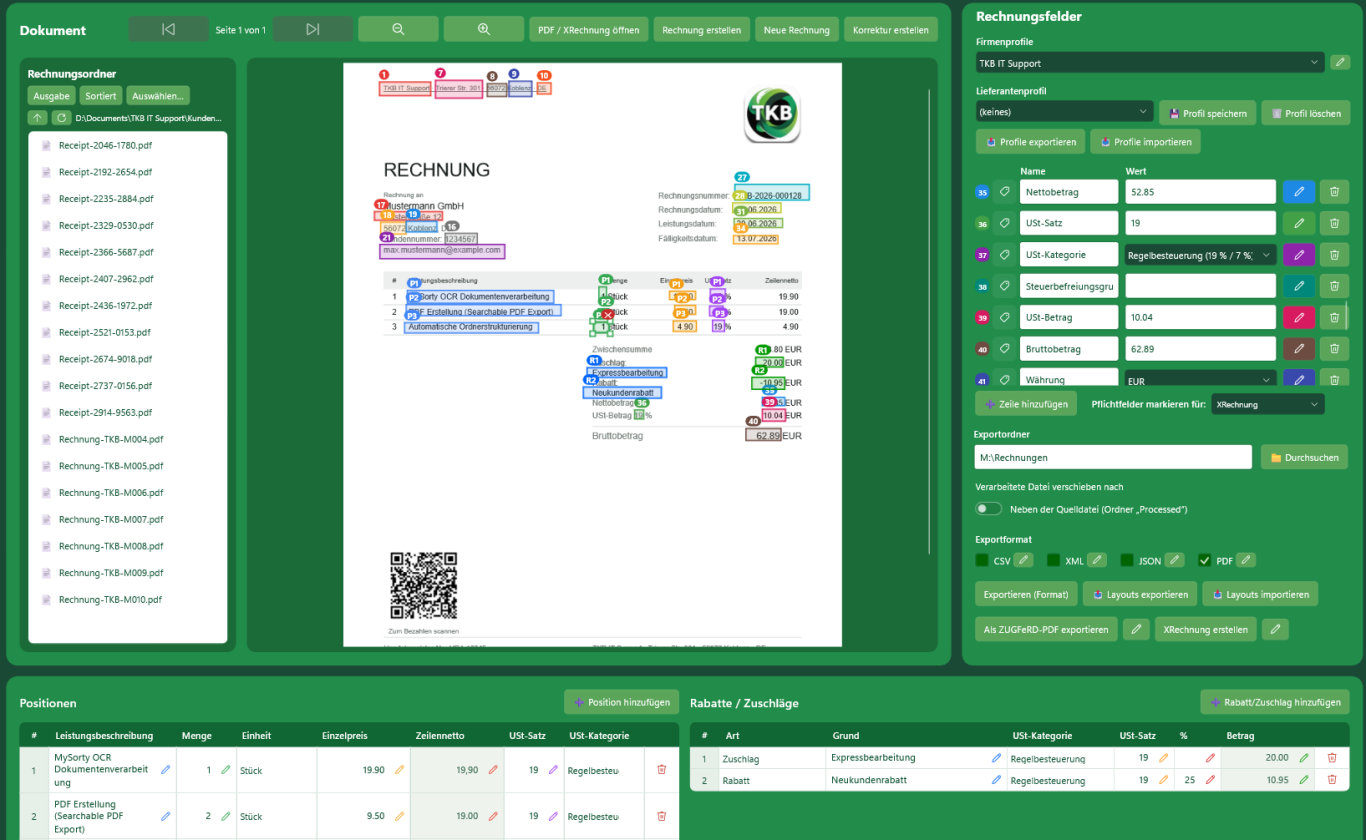
Task: Click the Exportordner path field M:\Rechnungen
Action: point(1114,457)
